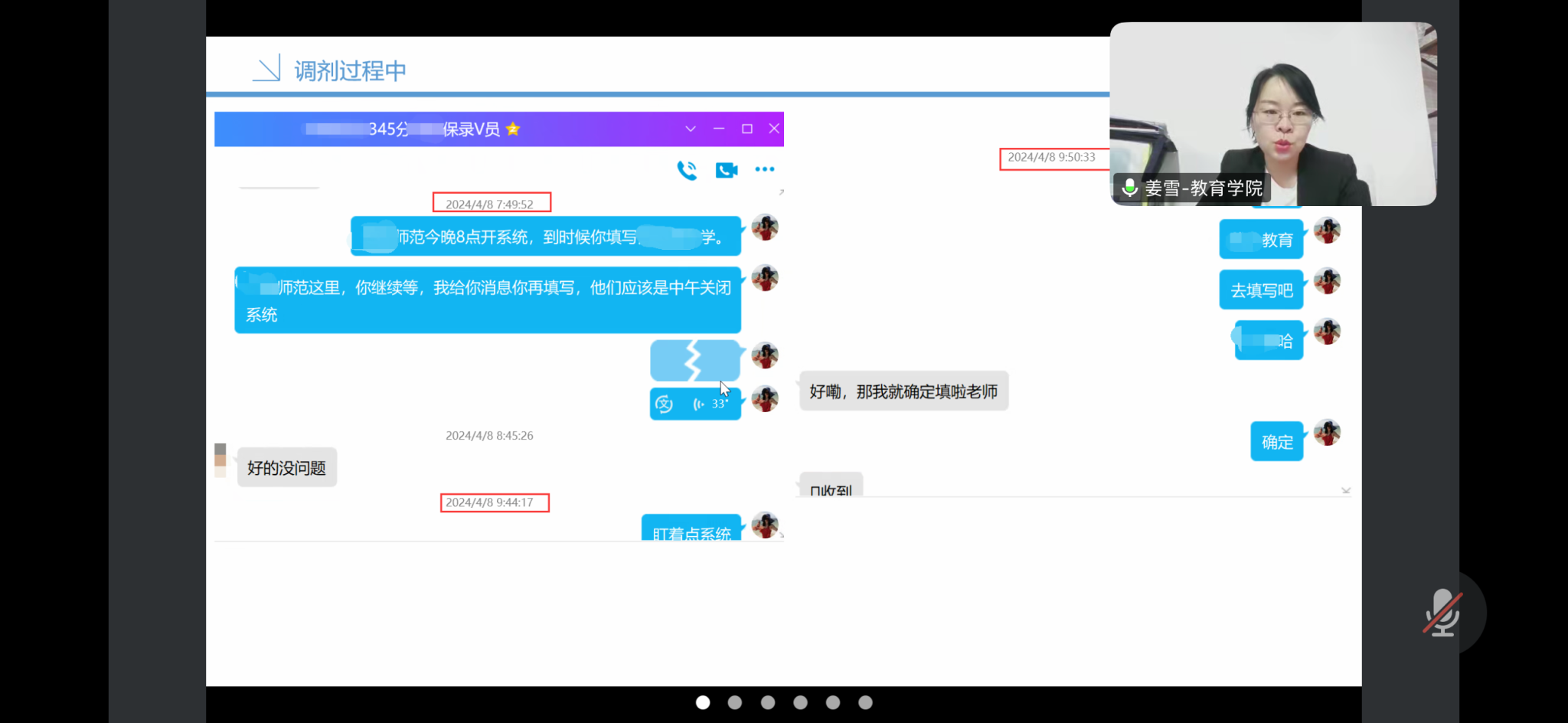Click the arrow icon beside the 调剂过程中 title

coord(267,69)
